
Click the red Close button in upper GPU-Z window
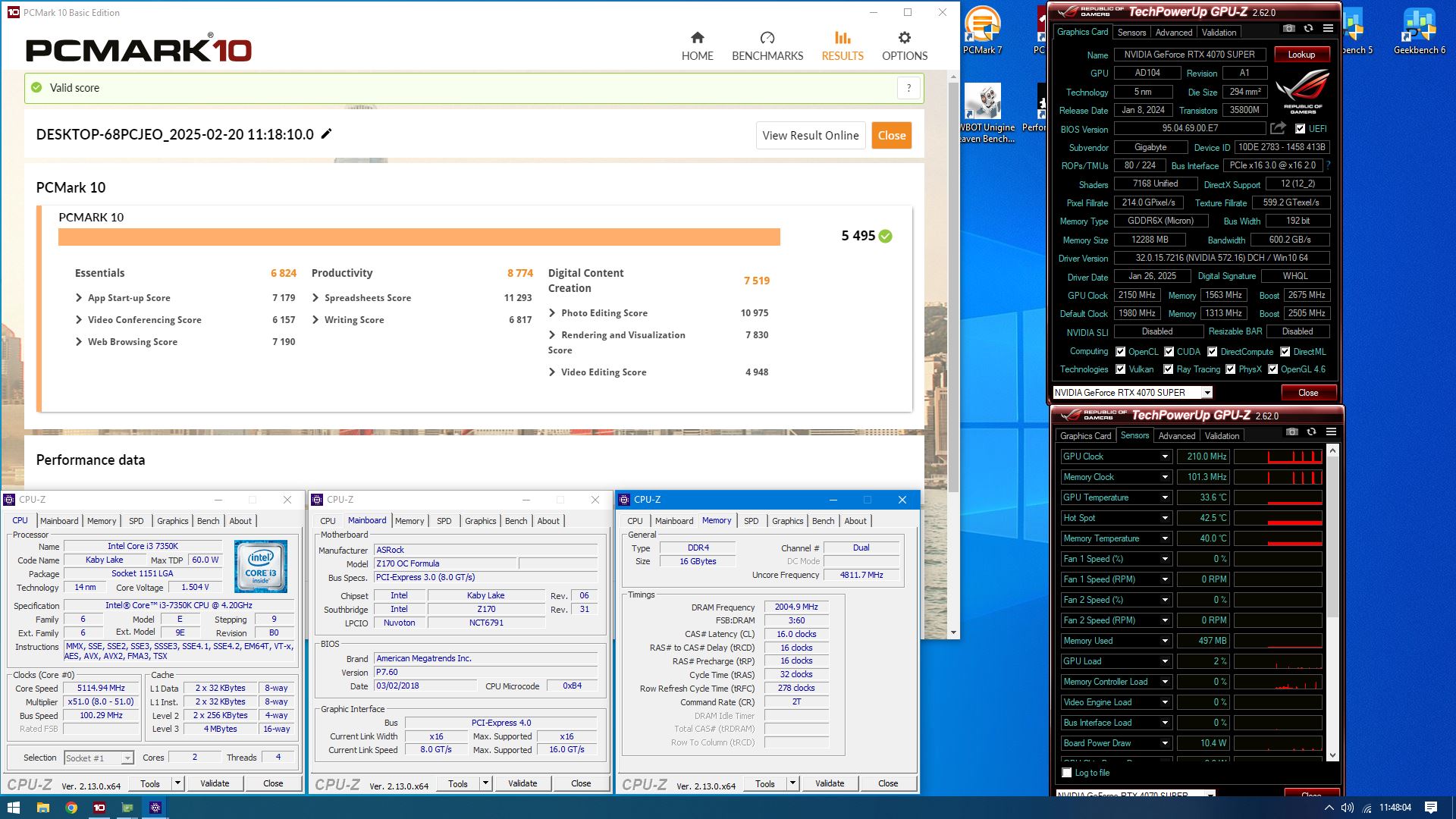(1307, 393)
